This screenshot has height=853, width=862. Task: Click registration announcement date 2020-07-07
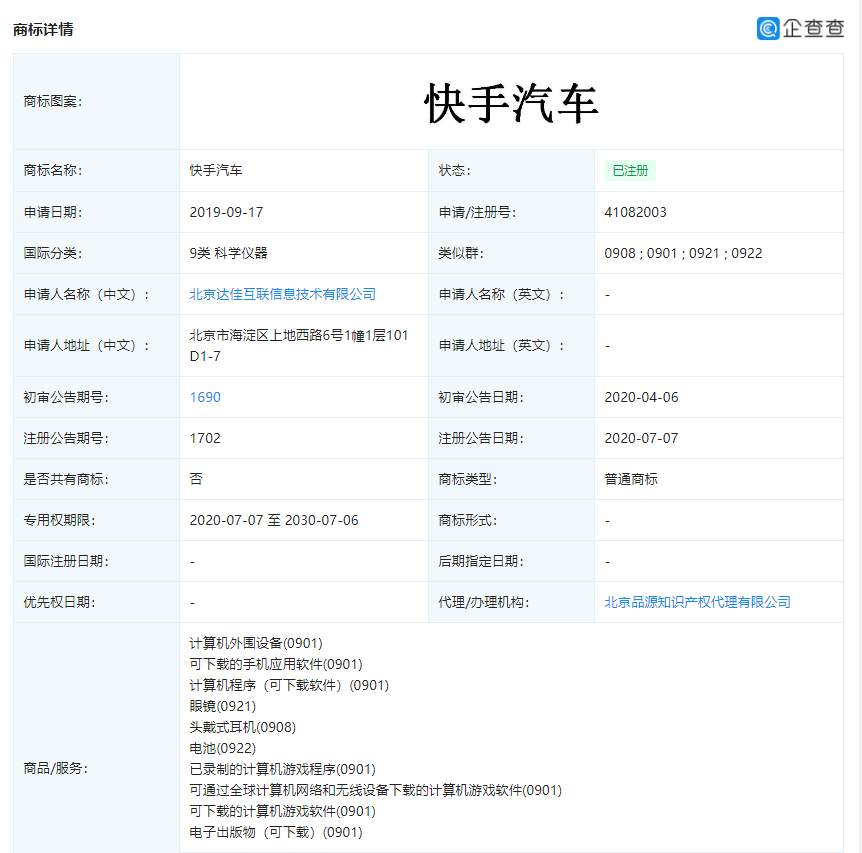tap(641, 438)
